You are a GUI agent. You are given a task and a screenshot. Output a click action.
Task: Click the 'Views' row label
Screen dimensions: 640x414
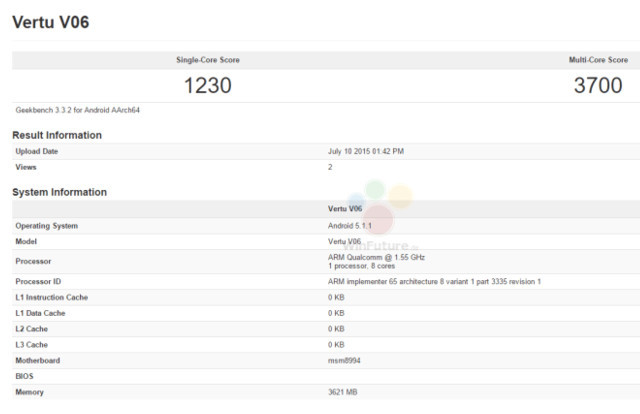[26, 167]
